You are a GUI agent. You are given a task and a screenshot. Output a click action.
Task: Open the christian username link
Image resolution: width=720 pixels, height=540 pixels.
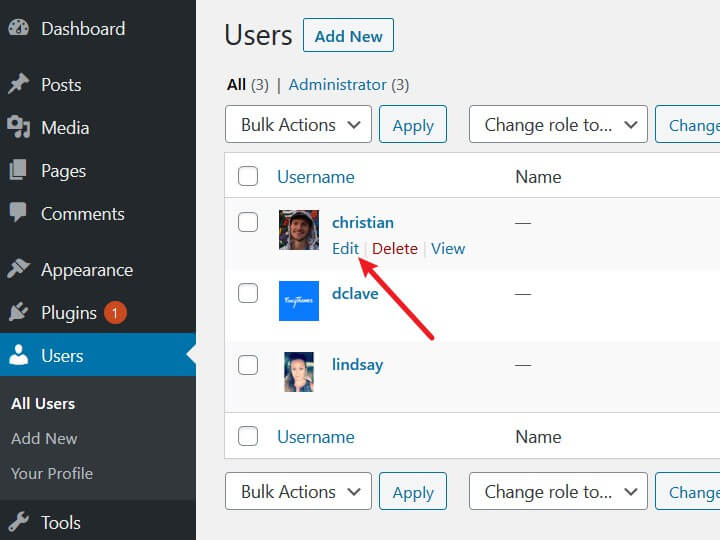pos(363,222)
